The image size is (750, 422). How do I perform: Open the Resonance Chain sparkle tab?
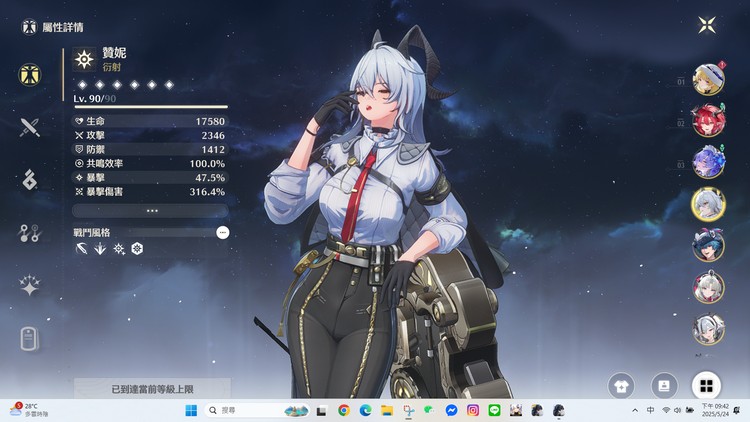(x=30, y=286)
